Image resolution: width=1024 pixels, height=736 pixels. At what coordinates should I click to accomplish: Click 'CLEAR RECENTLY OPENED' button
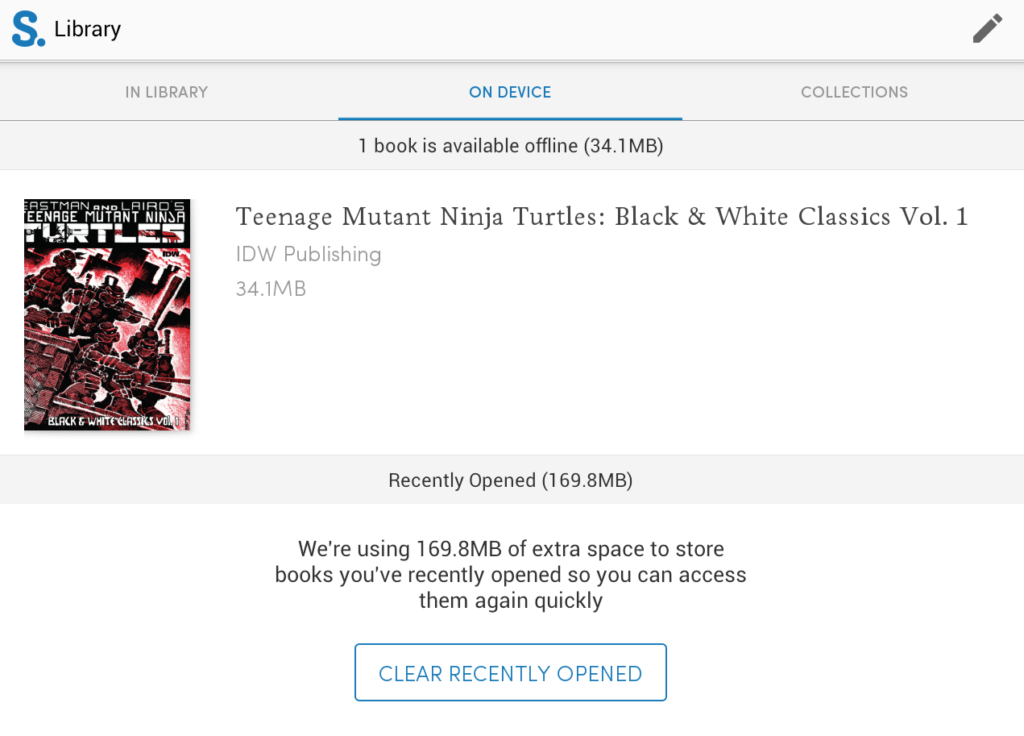(510, 672)
